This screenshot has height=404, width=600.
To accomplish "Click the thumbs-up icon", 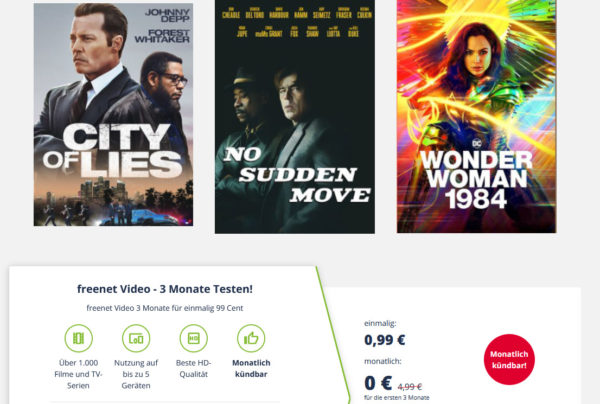I will click(251, 338).
